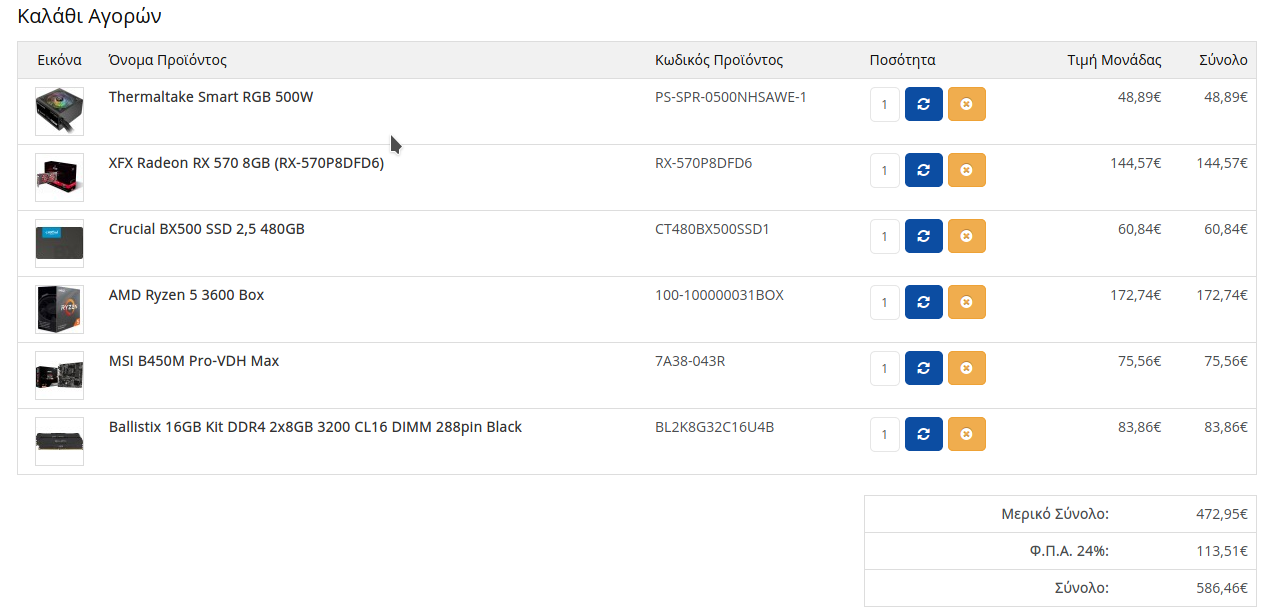Focus quantity box for AMD Ryzen 5
1261x611 pixels.
(x=885, y=302)
